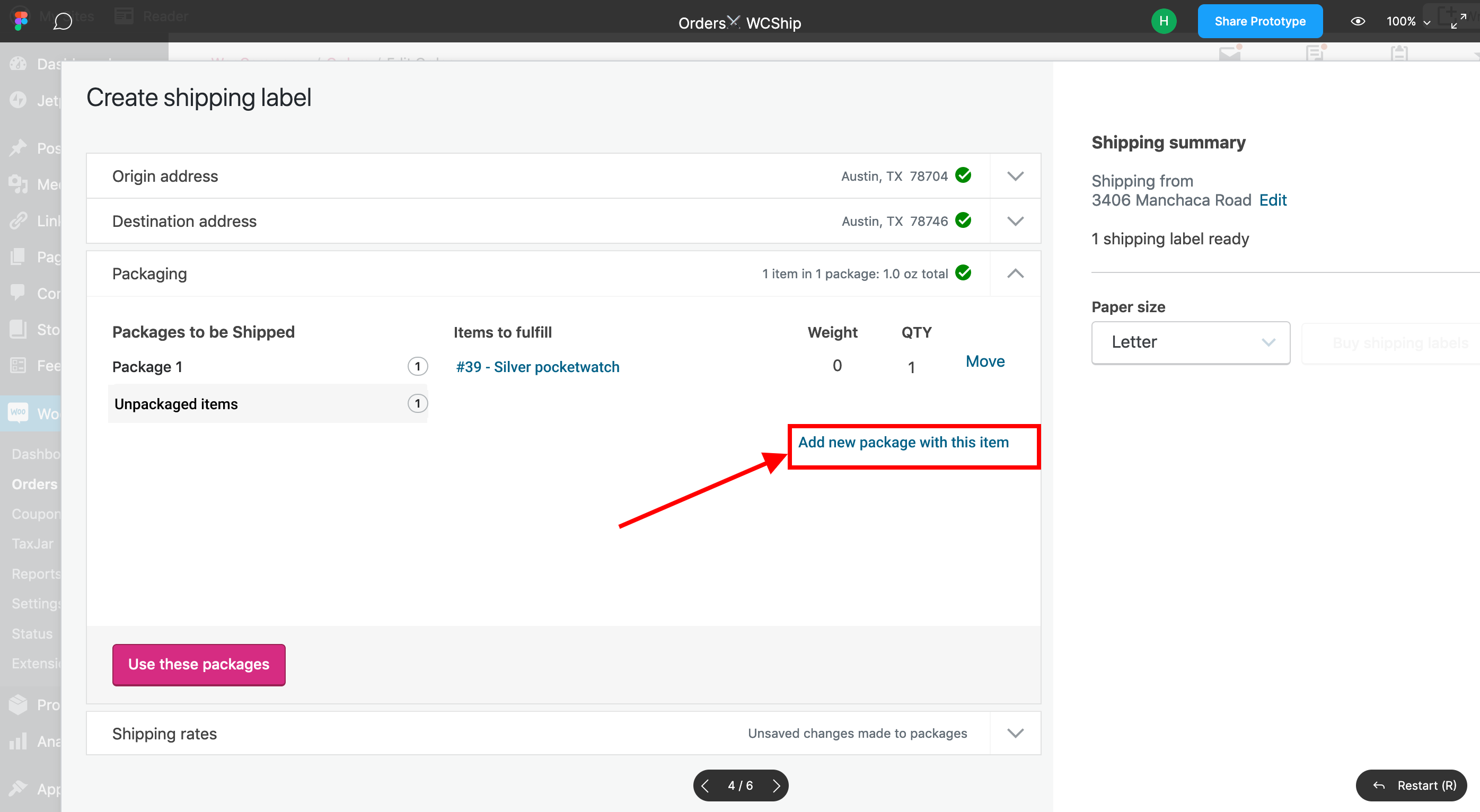The image size is (1480, 812).
Task: Click the Share Prototype button
Action: coord(1260,21)
